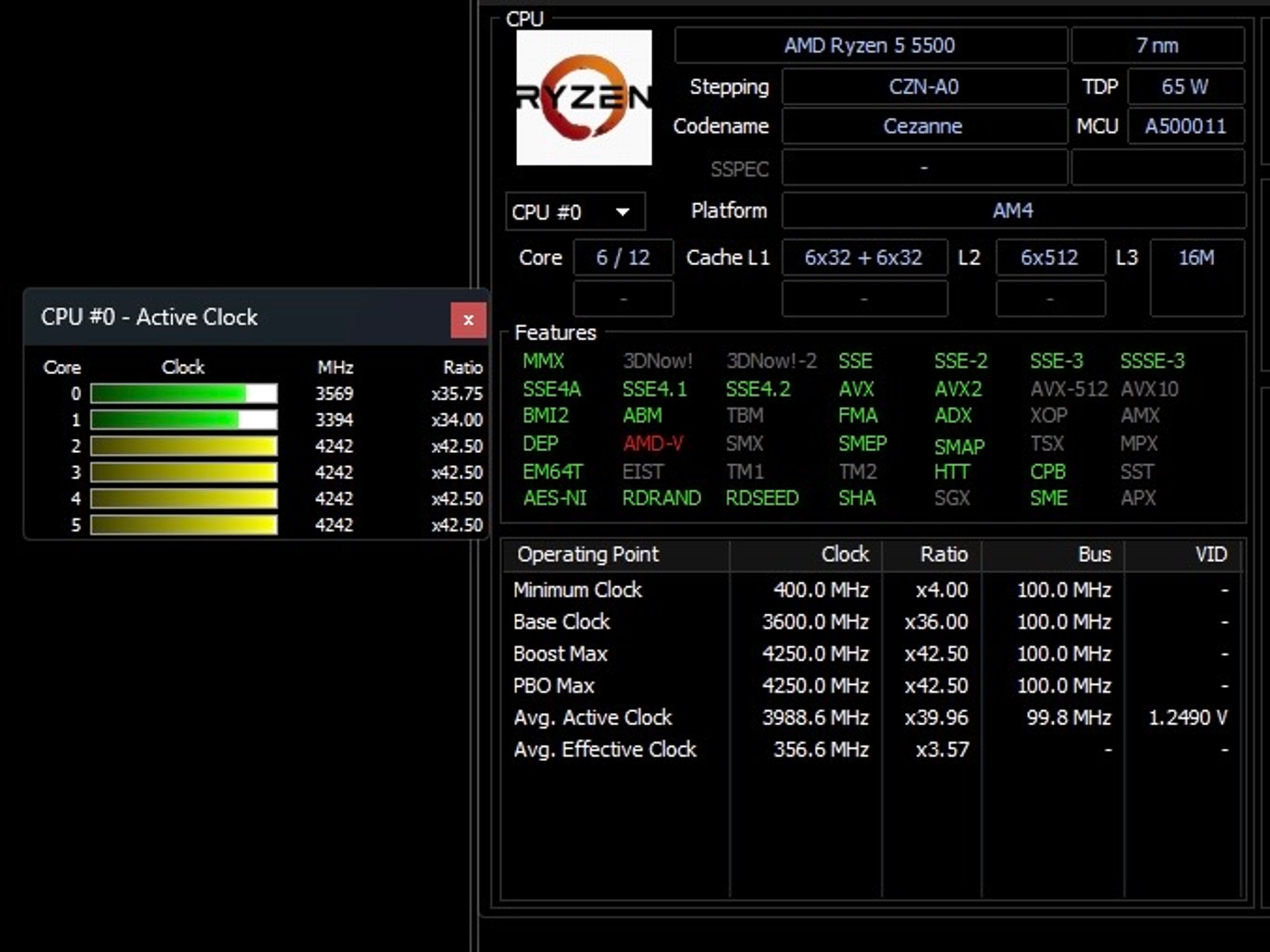The image size is (1270, 952).
Task: Click the Clock column header in operating table
Action: point(806,555)
